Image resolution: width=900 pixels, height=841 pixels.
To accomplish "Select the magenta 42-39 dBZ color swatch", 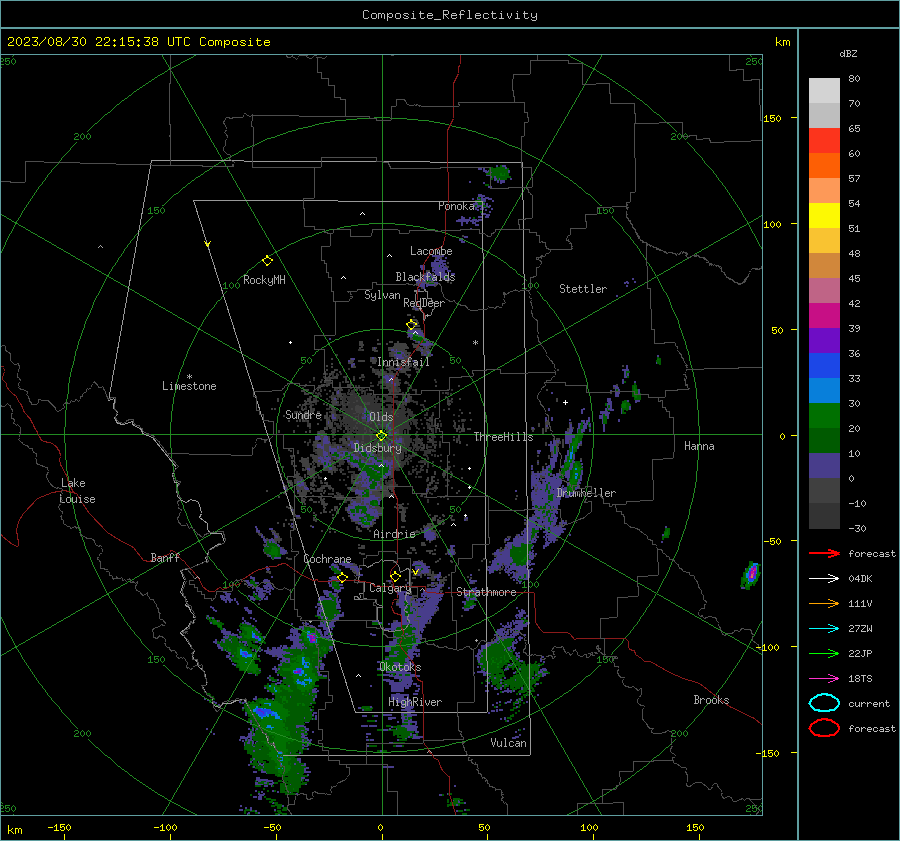I will click(x=824, y=315).
